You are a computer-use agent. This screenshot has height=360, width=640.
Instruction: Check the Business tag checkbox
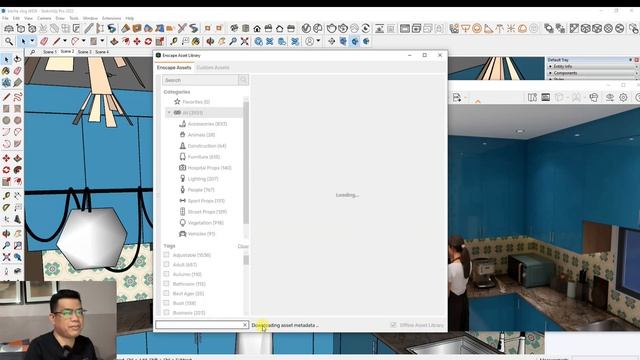pyautogui.click(x=166, y=312)
